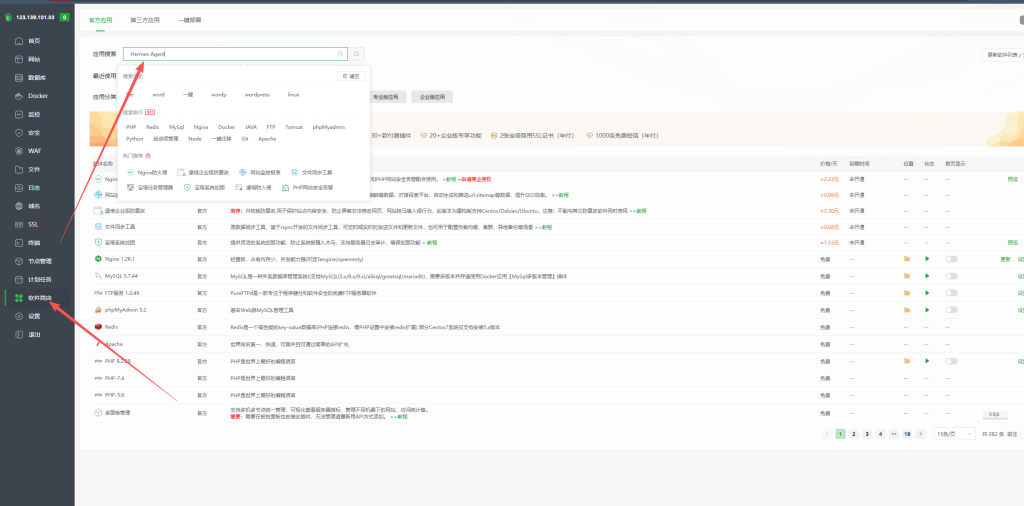Clear the search box with the circular clear icon
1024x506 pixels.
tap(340, 54)
